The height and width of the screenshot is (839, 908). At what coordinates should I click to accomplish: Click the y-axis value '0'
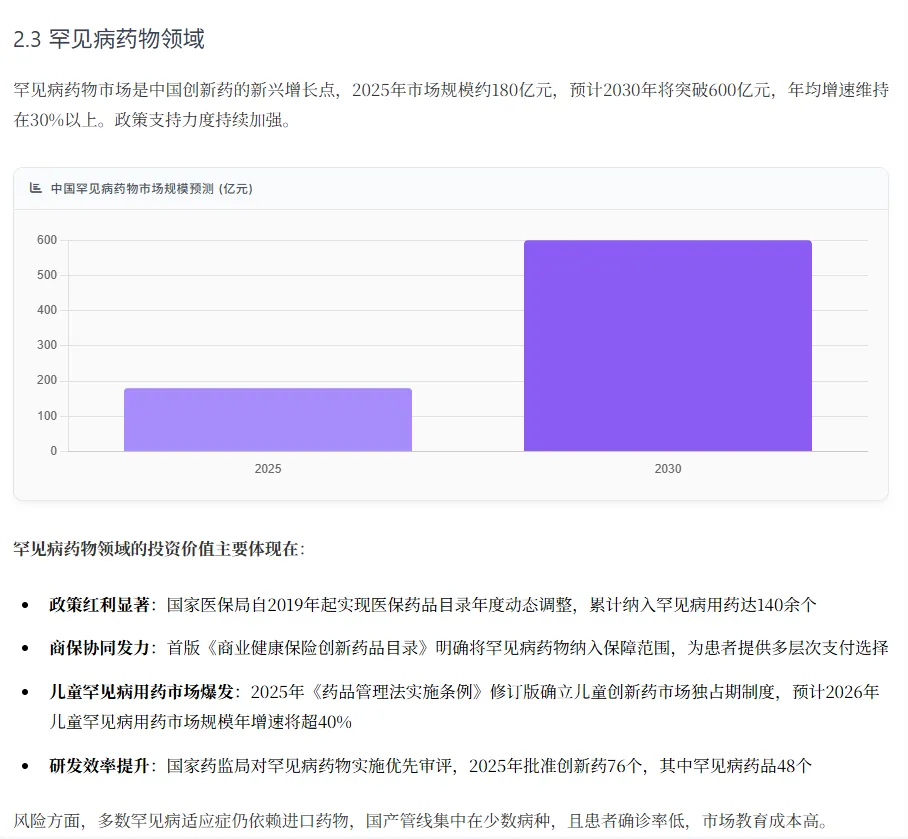click(53, 451)
